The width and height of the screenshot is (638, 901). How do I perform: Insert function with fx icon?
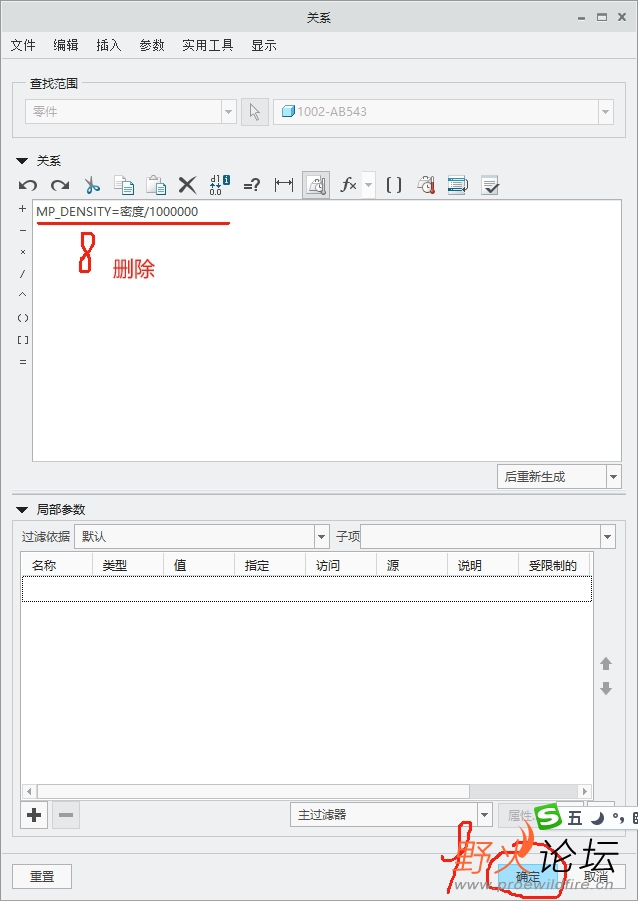tap(348, 185)
